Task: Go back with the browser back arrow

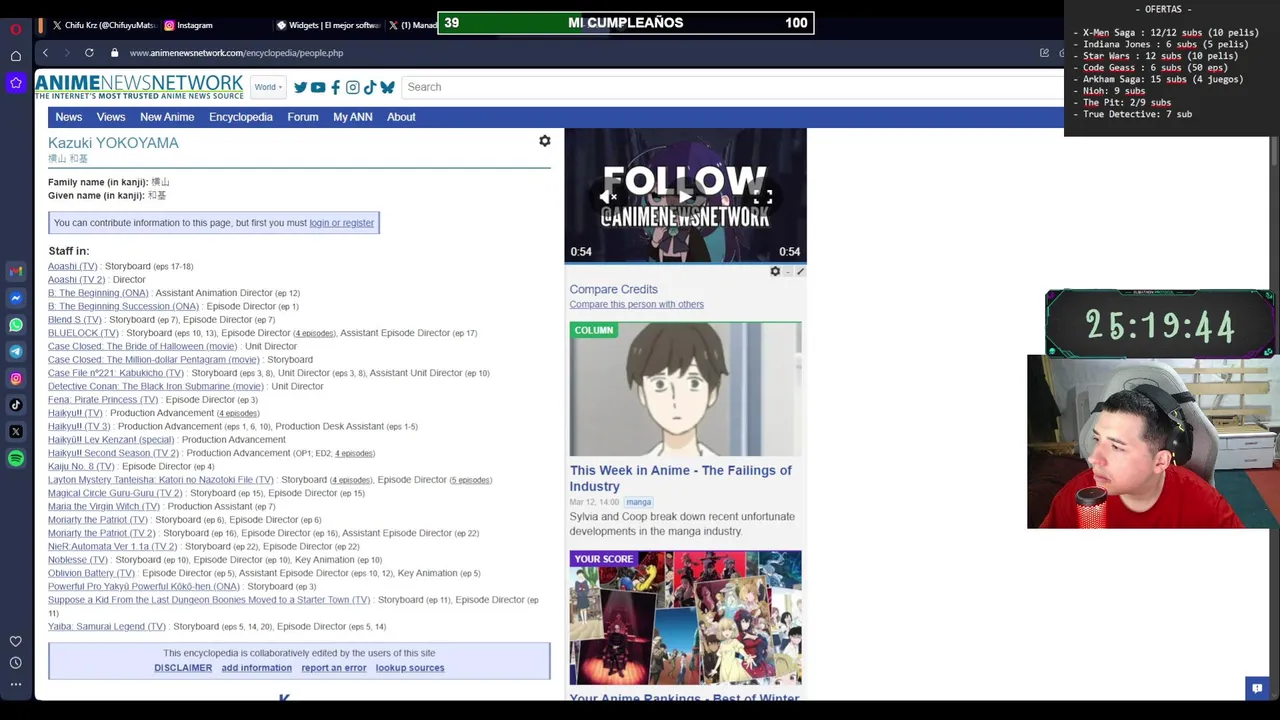Action: click(45, 53)
